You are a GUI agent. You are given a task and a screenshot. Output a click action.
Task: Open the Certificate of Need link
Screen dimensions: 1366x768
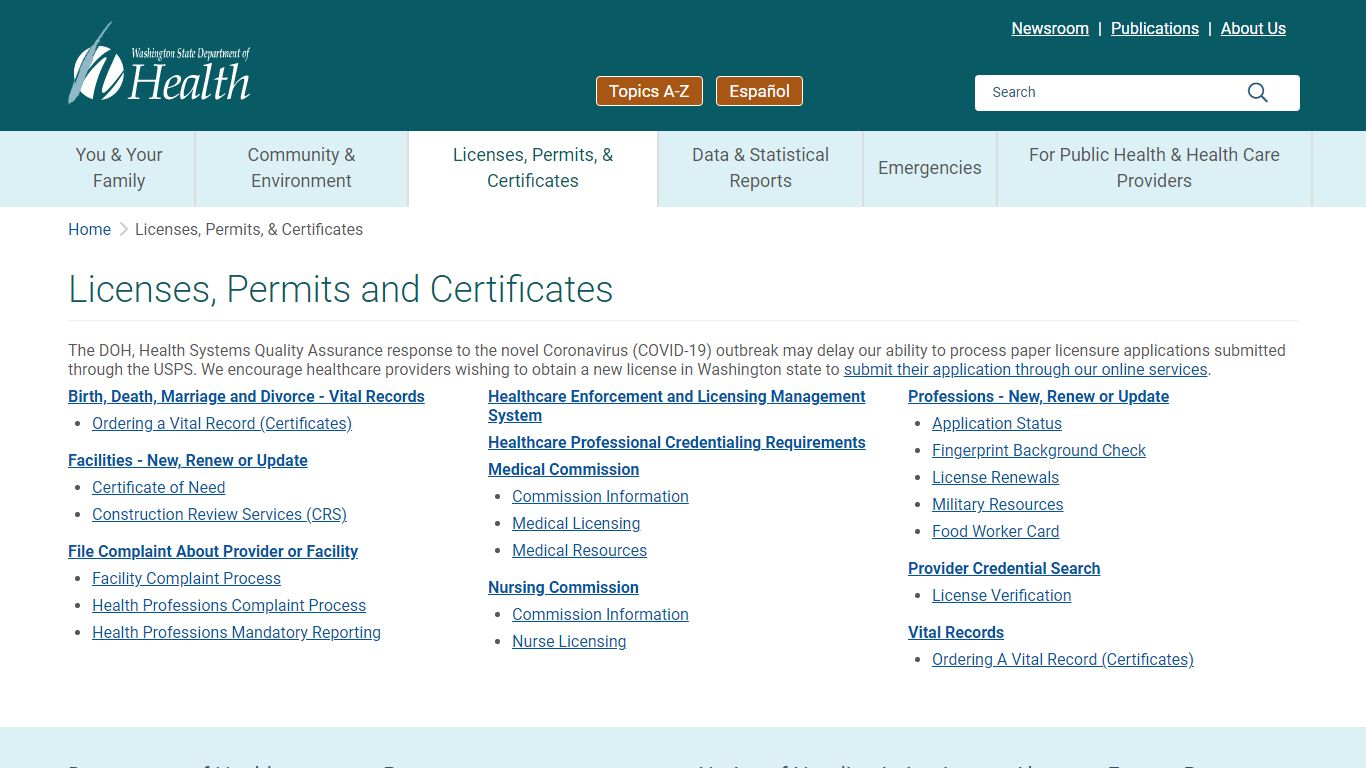point(158,488)
